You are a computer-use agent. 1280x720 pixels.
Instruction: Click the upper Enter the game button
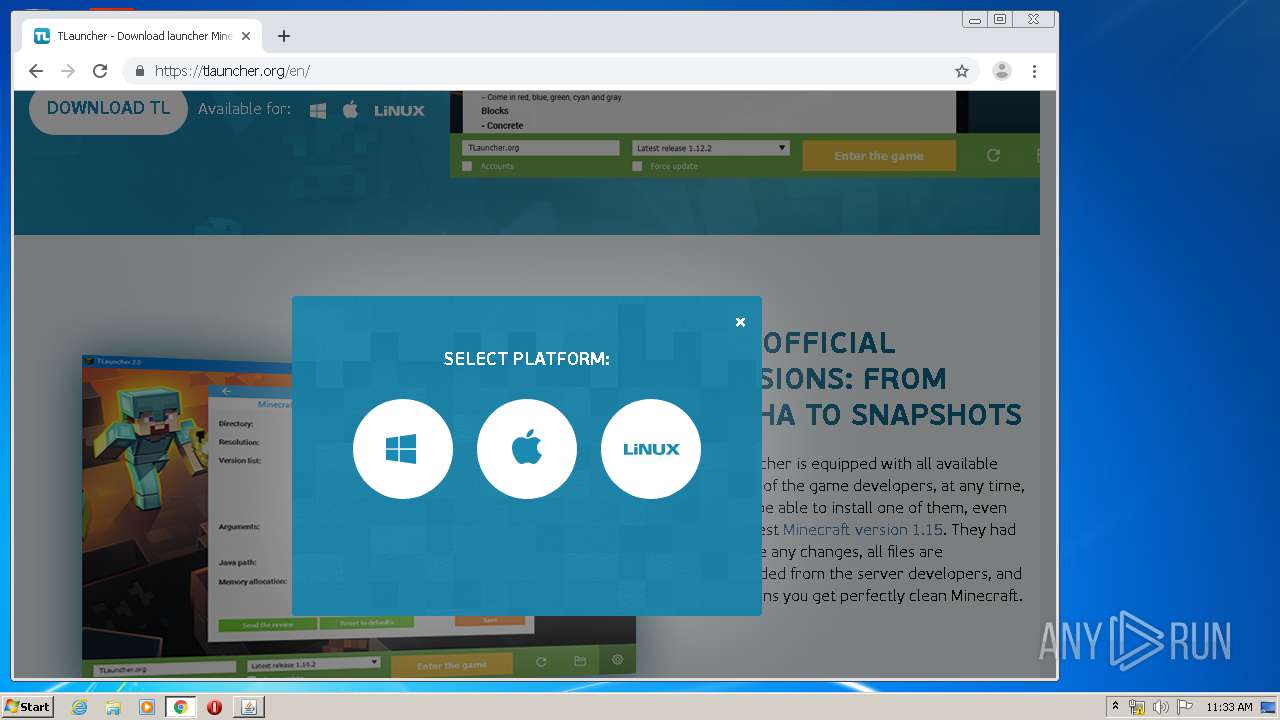click(879, 156)
